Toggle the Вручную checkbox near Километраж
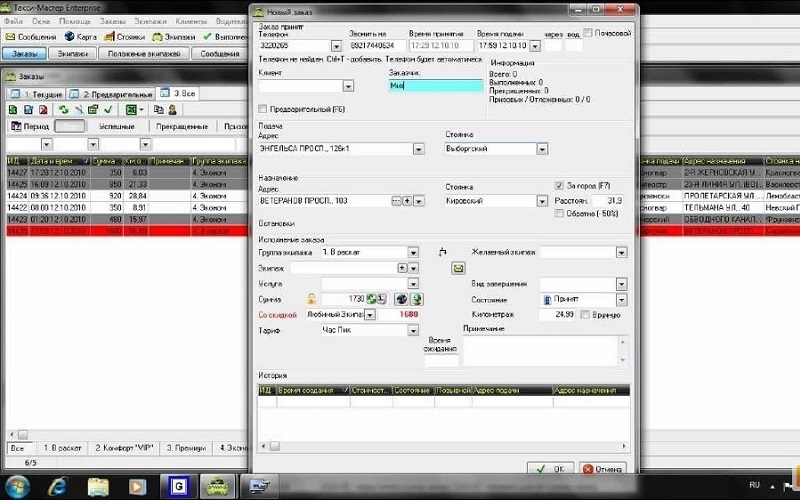800x500 pixels. point(585,314)
